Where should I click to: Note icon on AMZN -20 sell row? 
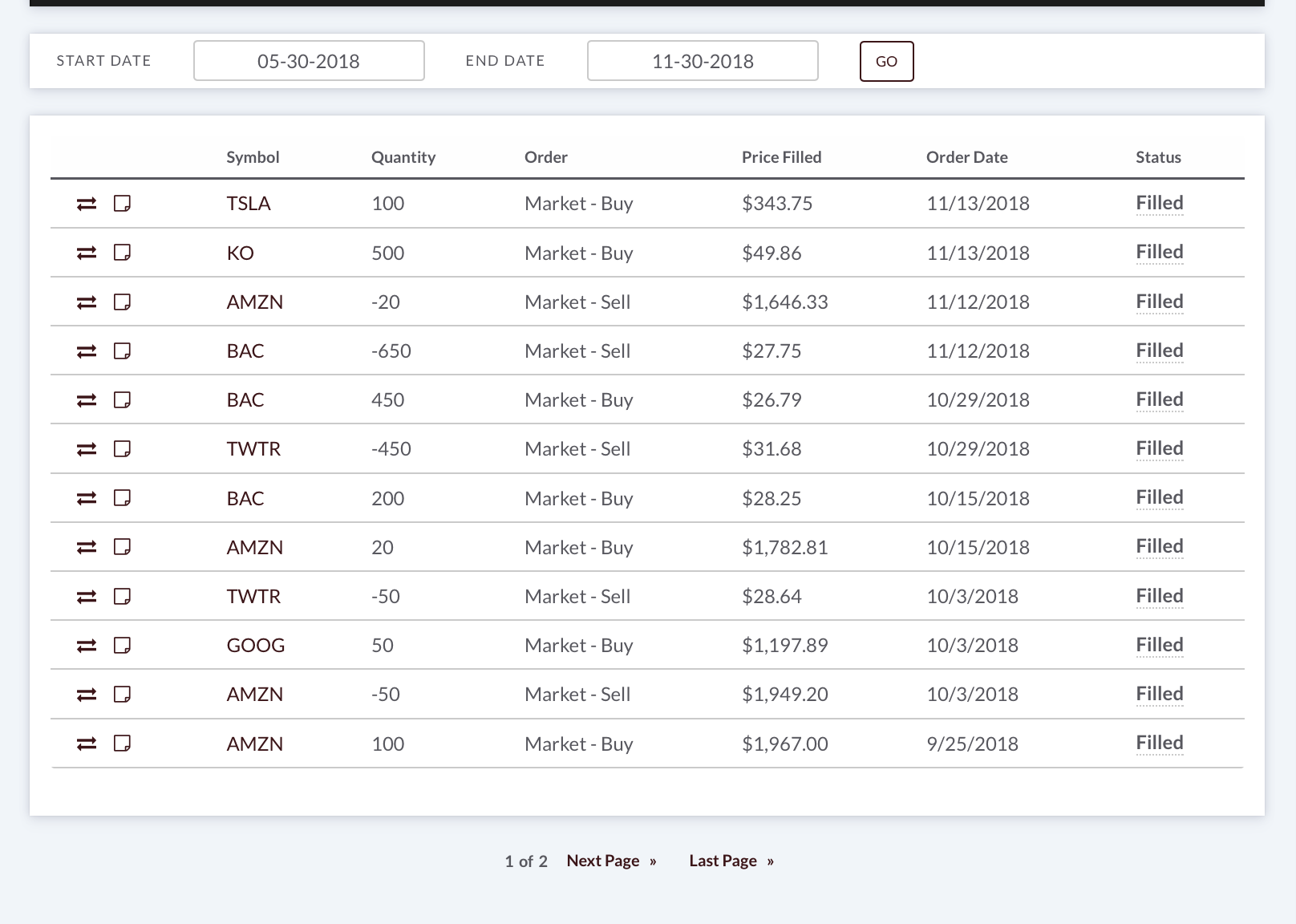point(122,302)
